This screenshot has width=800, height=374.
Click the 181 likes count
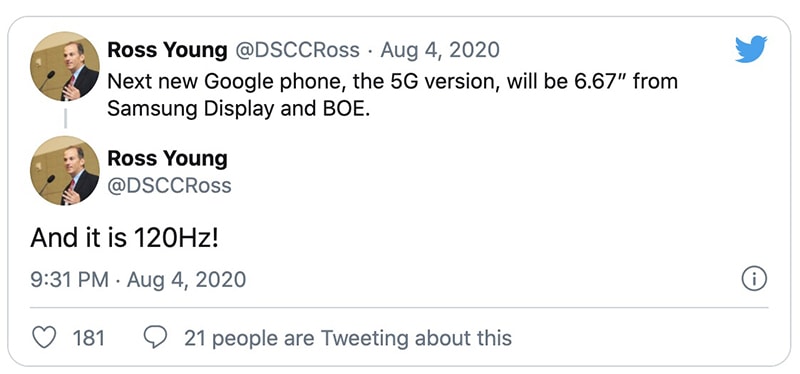click(x=88, y=338)
